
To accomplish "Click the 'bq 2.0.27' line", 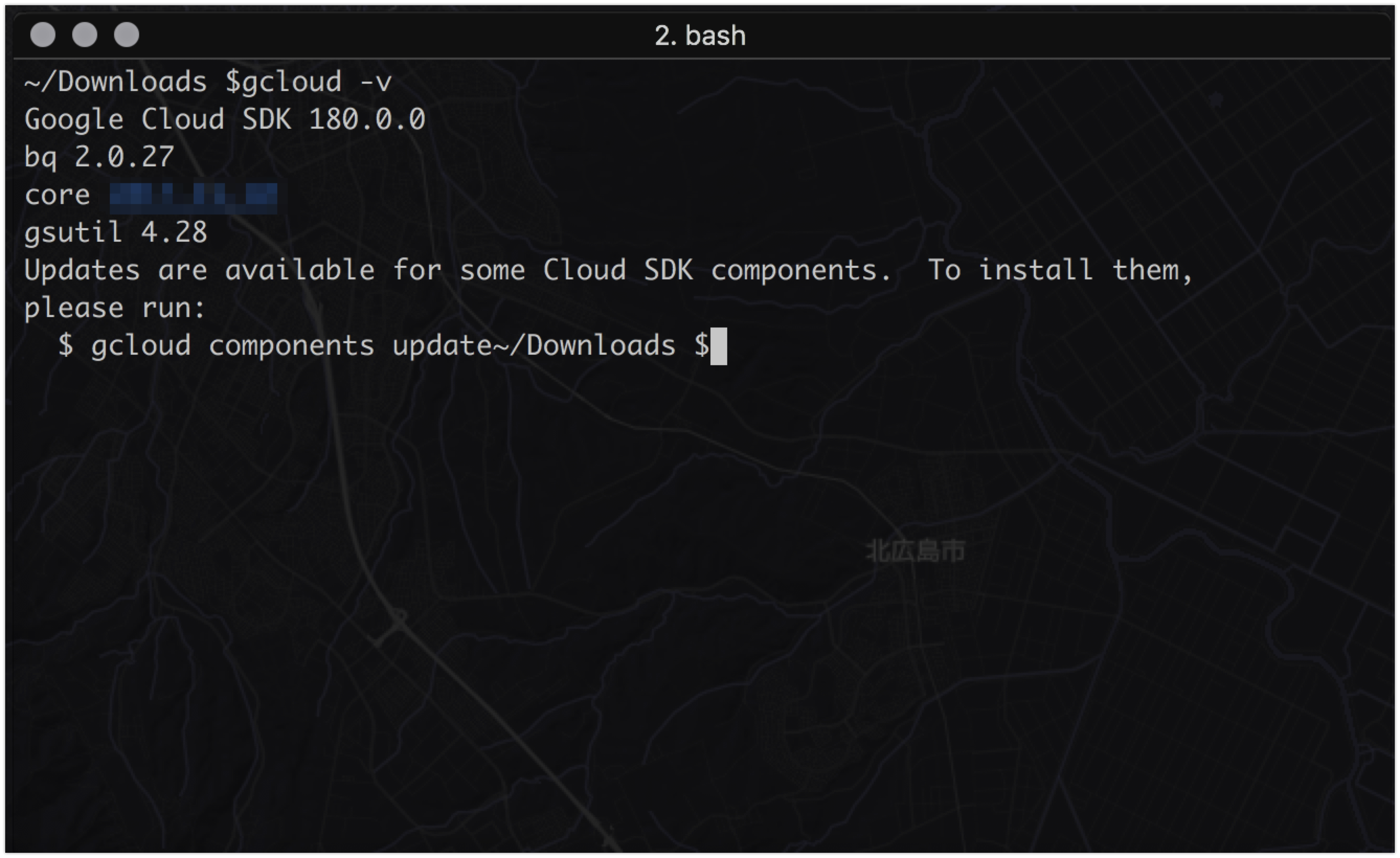I will 99,157.
